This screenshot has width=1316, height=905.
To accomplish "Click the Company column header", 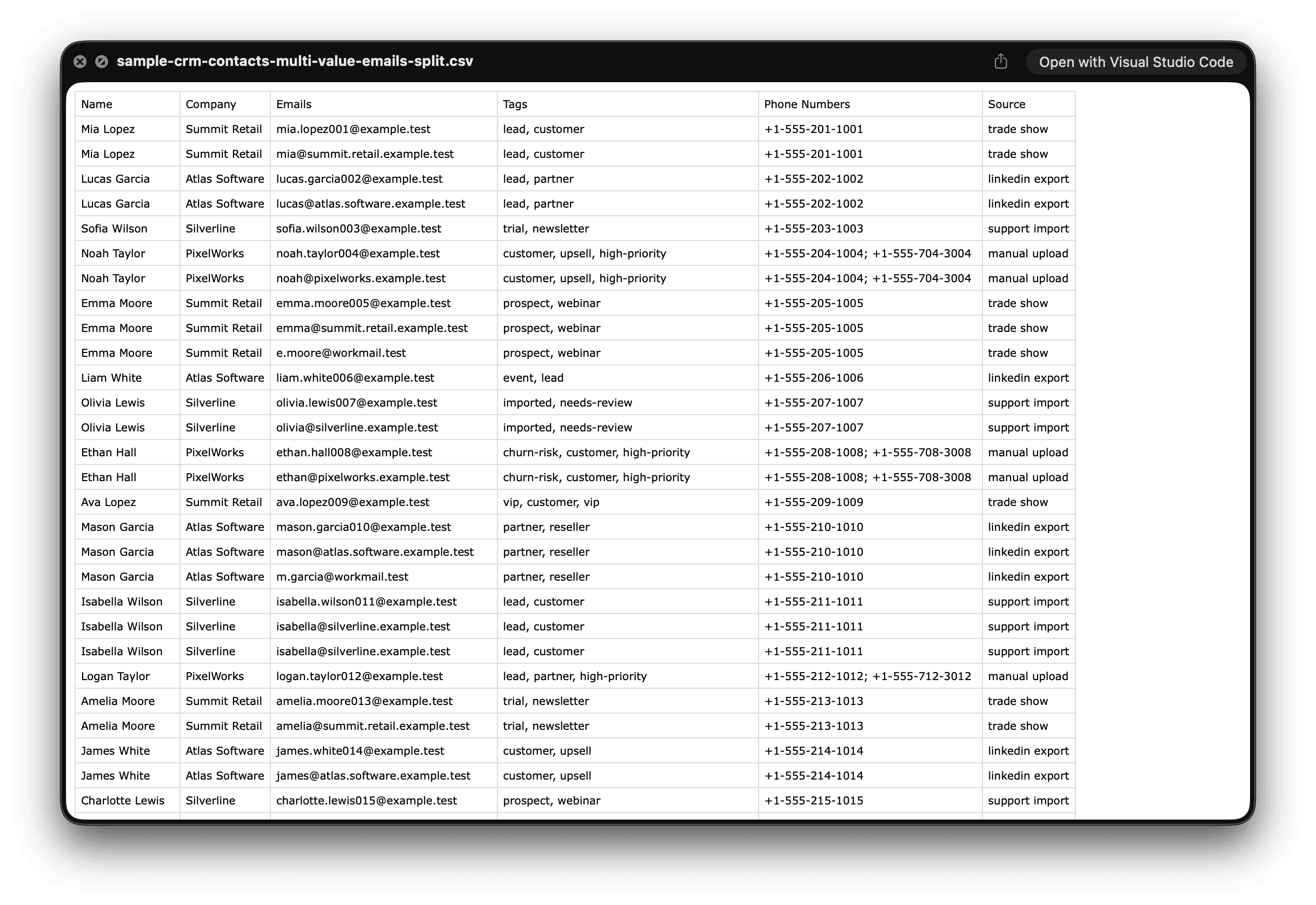I will click(x=225, y=104).
